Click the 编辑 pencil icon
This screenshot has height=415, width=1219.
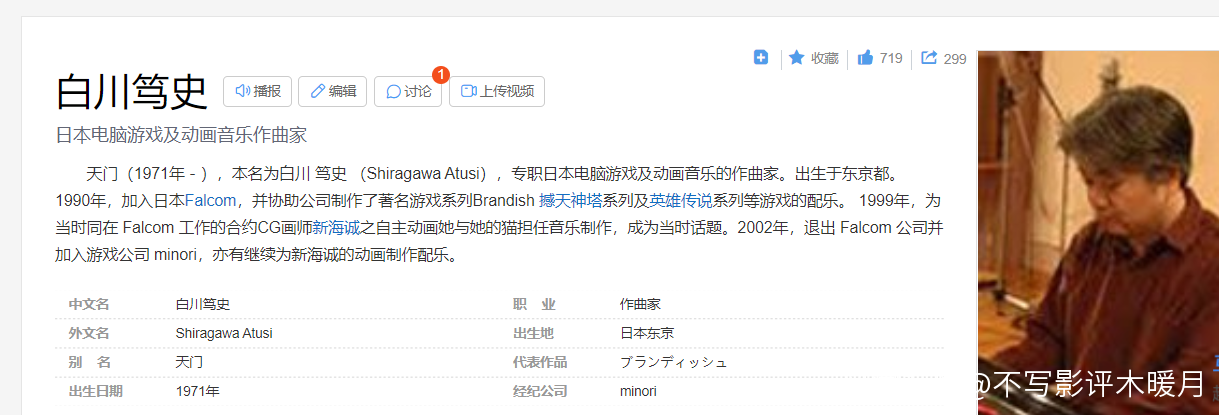click(318, 91)
